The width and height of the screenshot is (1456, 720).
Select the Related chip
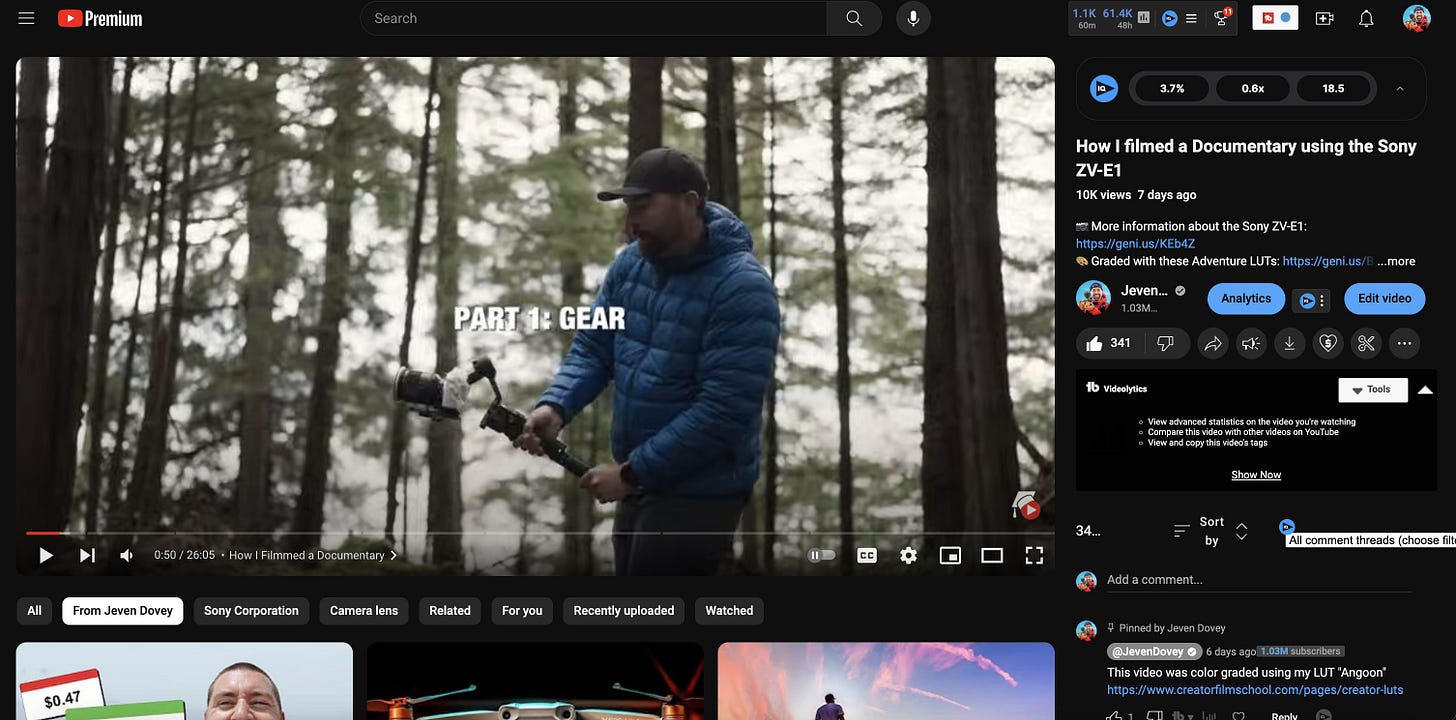[450, 611]
